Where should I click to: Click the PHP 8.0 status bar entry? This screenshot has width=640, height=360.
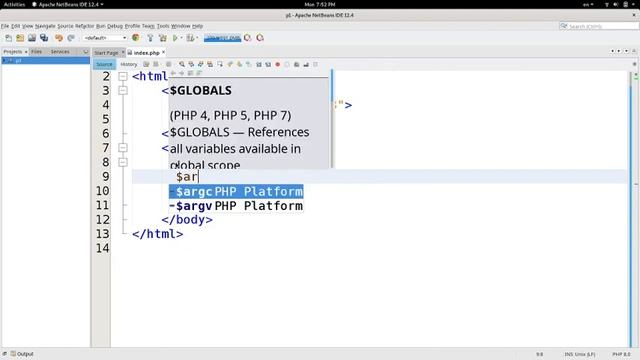pyautogui.click(x=621, y=354)
